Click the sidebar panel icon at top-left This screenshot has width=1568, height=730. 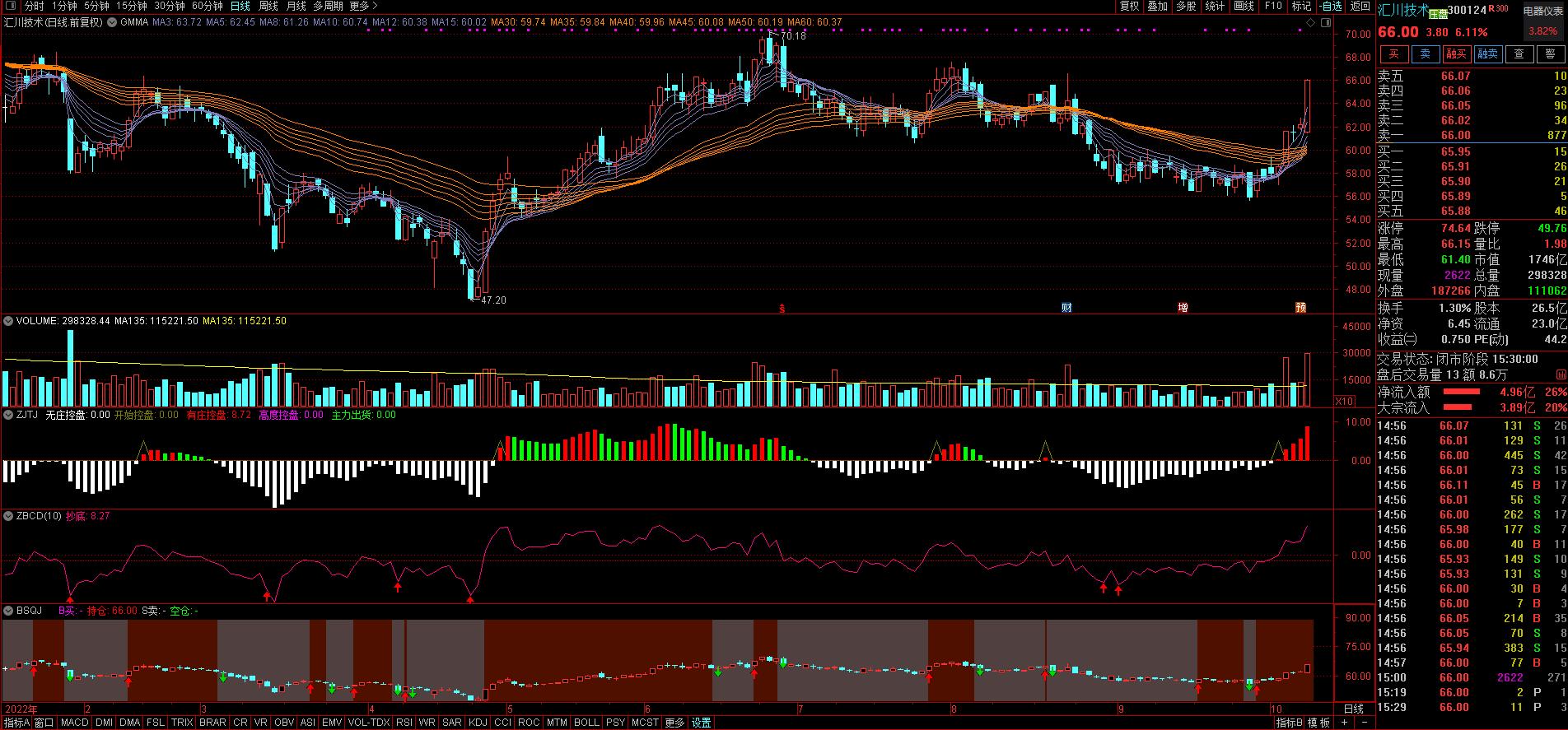[12, 7]
